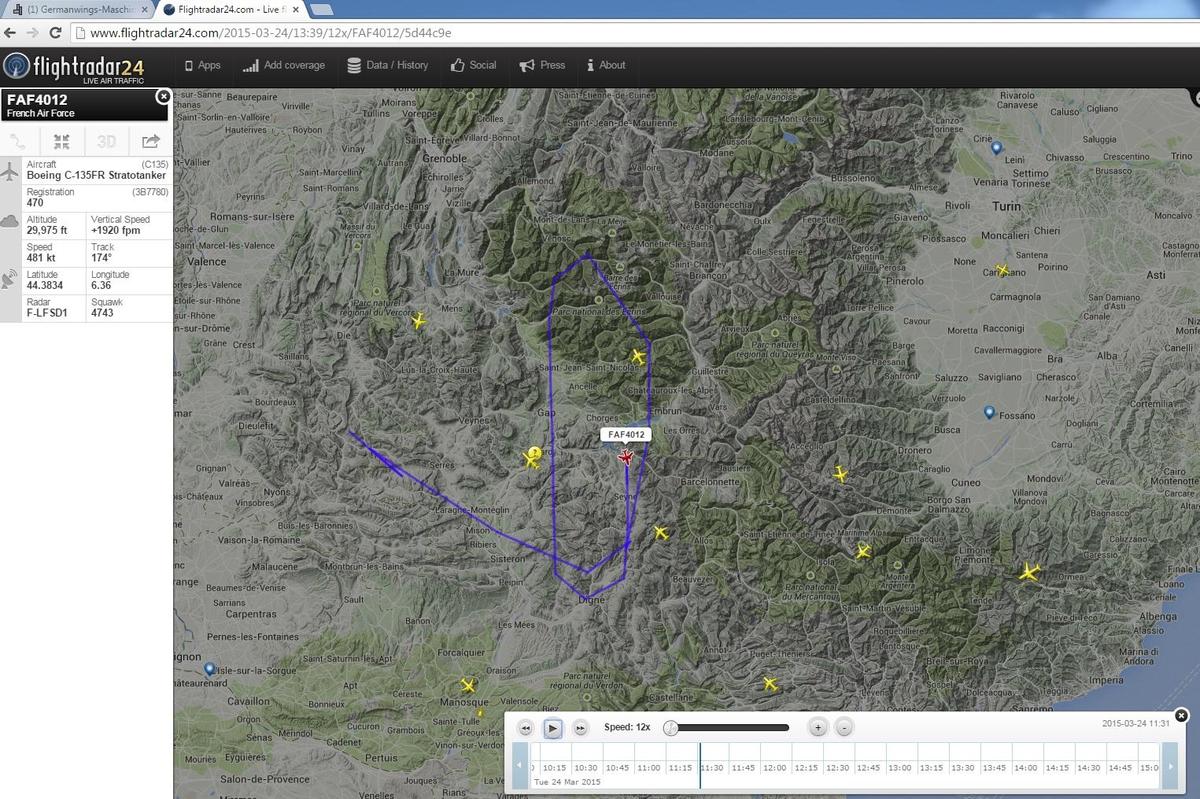Viewport: 1200px width, 799px height.
Task: Click the speed value '481 kt'
Action: 40,258
